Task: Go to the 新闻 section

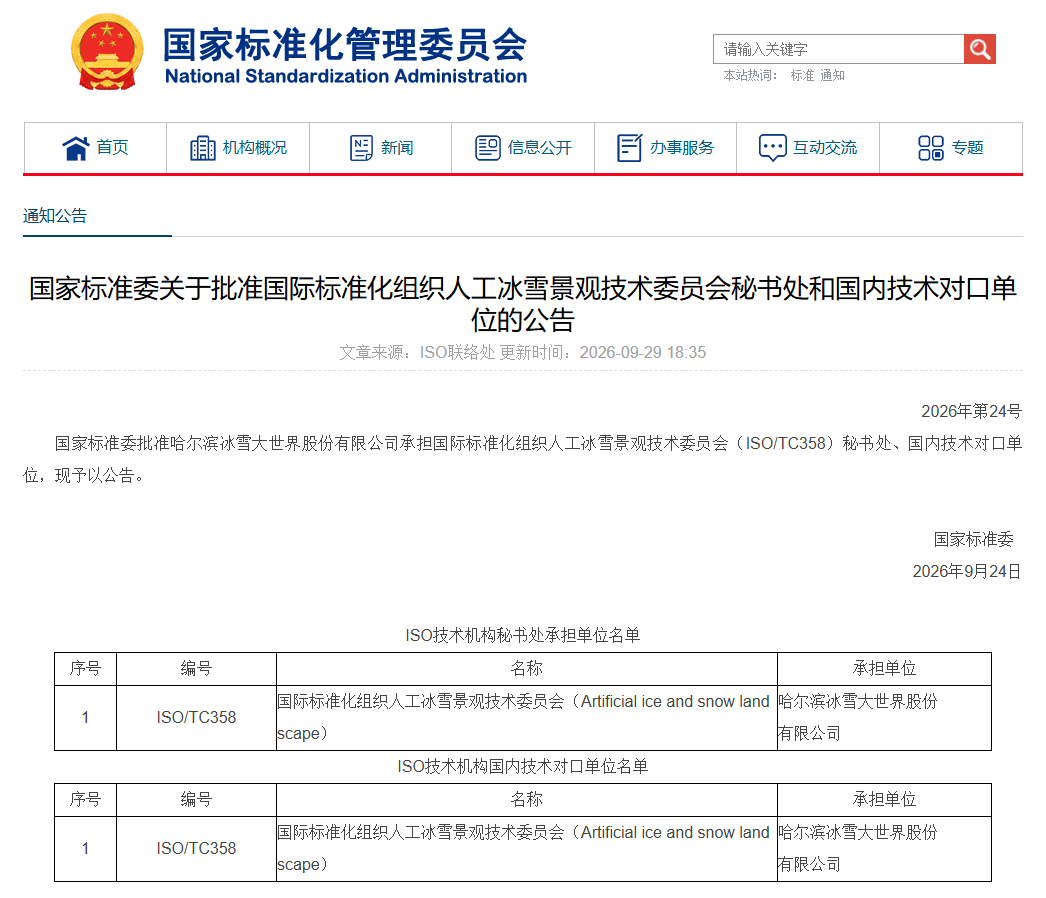Action: (381, 147)
